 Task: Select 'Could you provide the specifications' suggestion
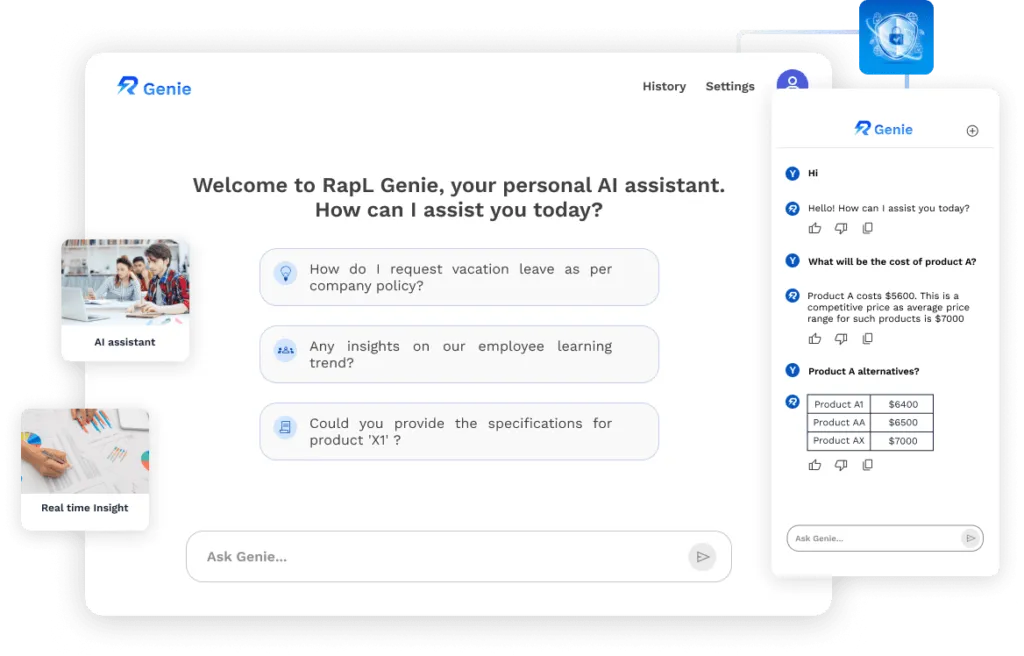tap(459, 431)
